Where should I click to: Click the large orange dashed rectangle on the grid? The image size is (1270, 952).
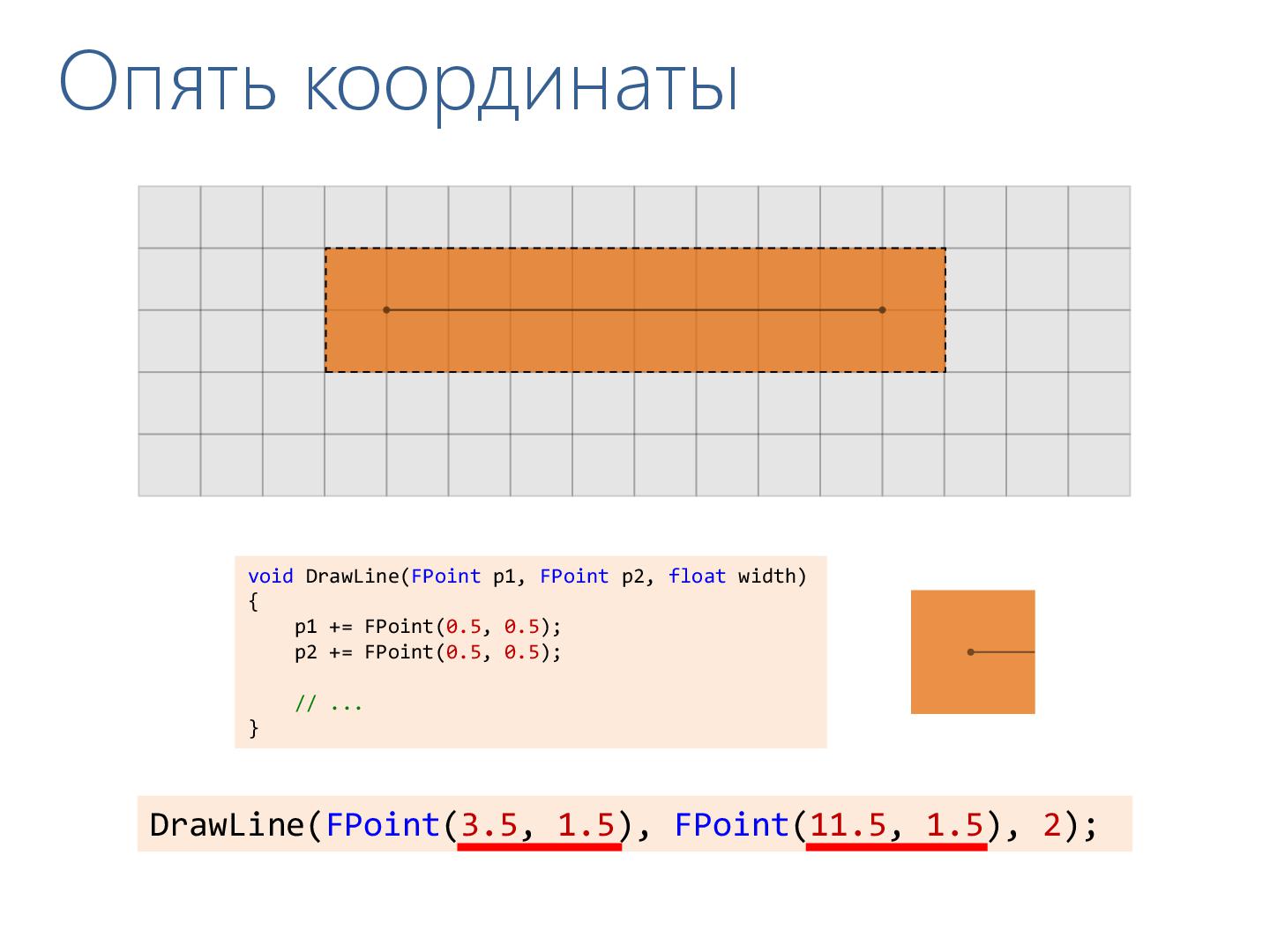(635, 310)
